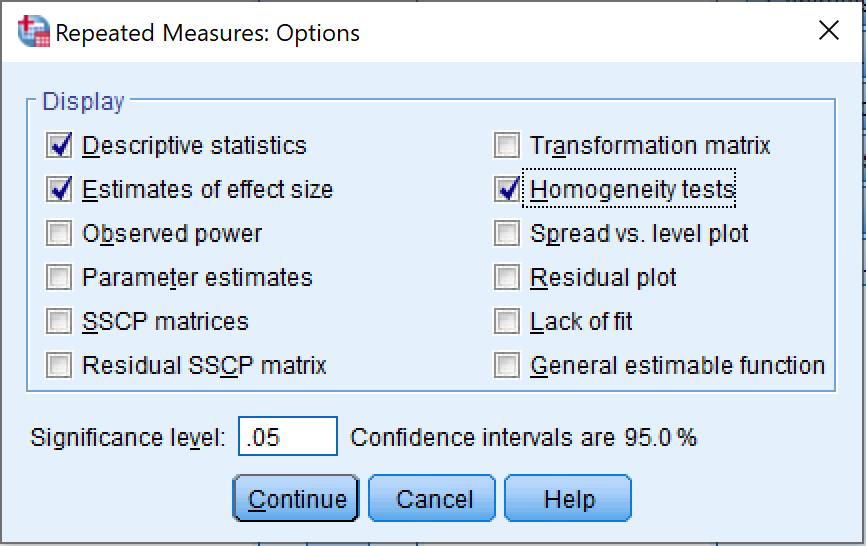
Task: Open Help for this dialog
Action: point(568,499)
